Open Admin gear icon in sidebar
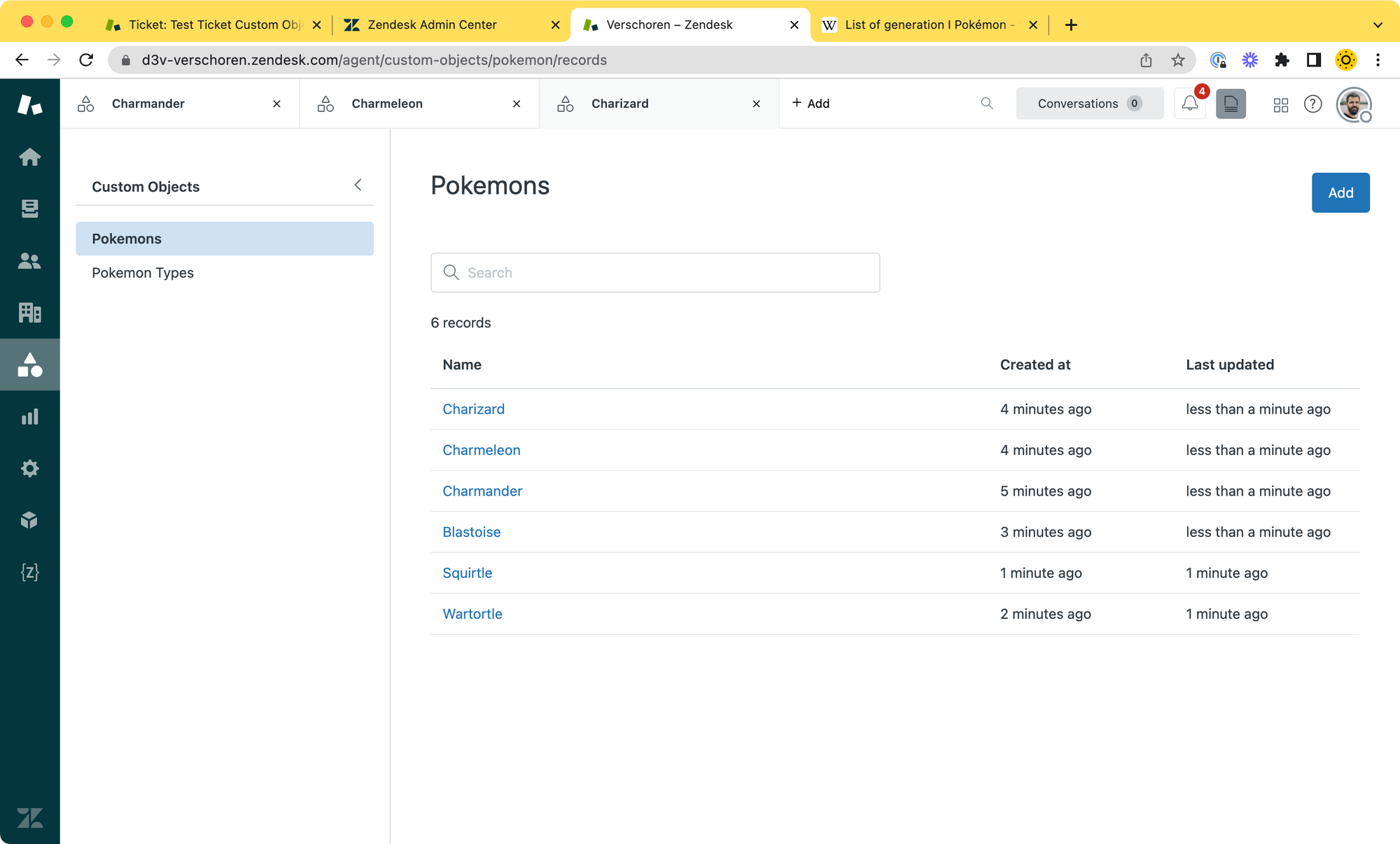 coord(29,468)
